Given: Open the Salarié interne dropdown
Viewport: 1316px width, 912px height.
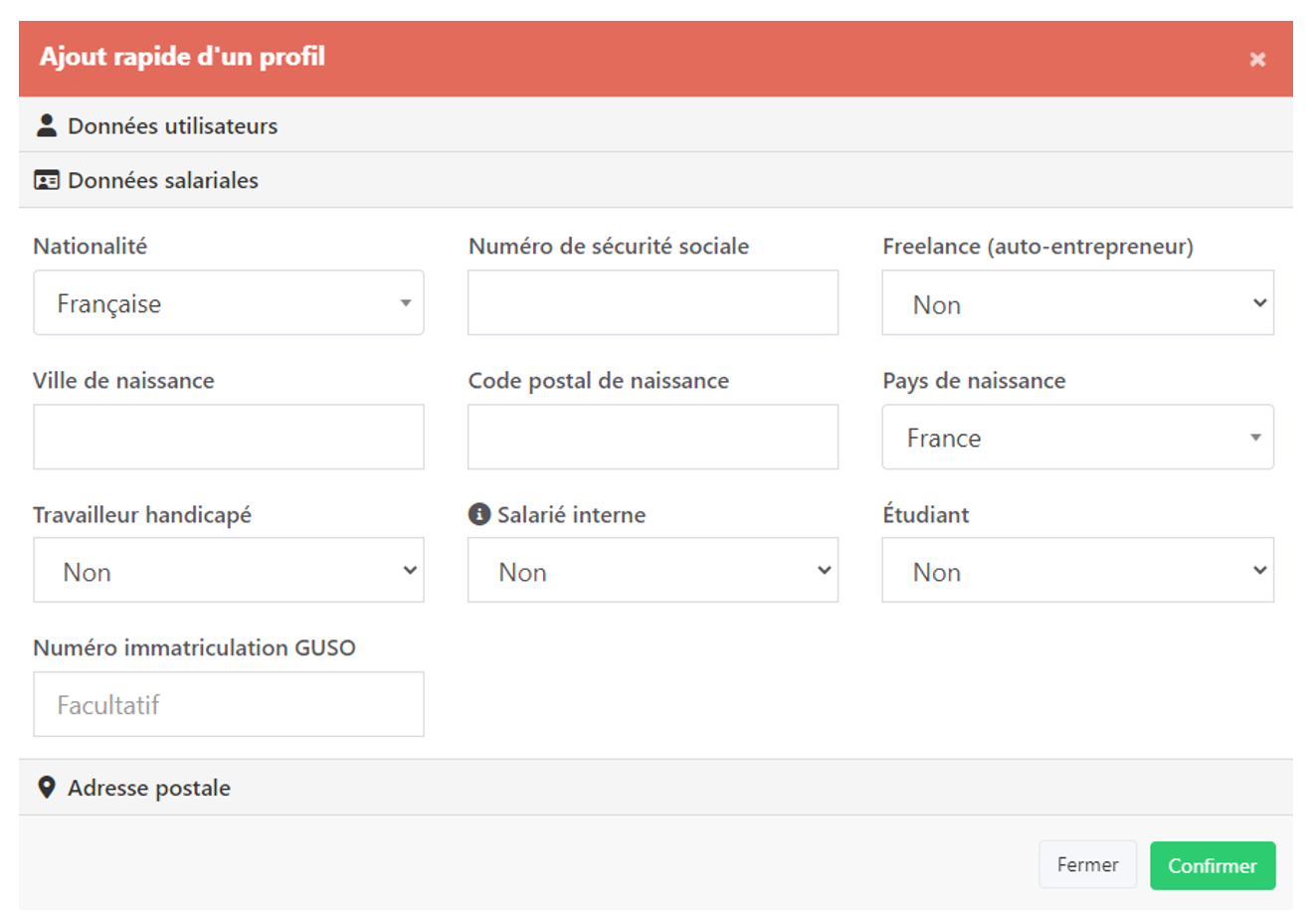Looking at the screenshot, I should [x=653, y=571].
